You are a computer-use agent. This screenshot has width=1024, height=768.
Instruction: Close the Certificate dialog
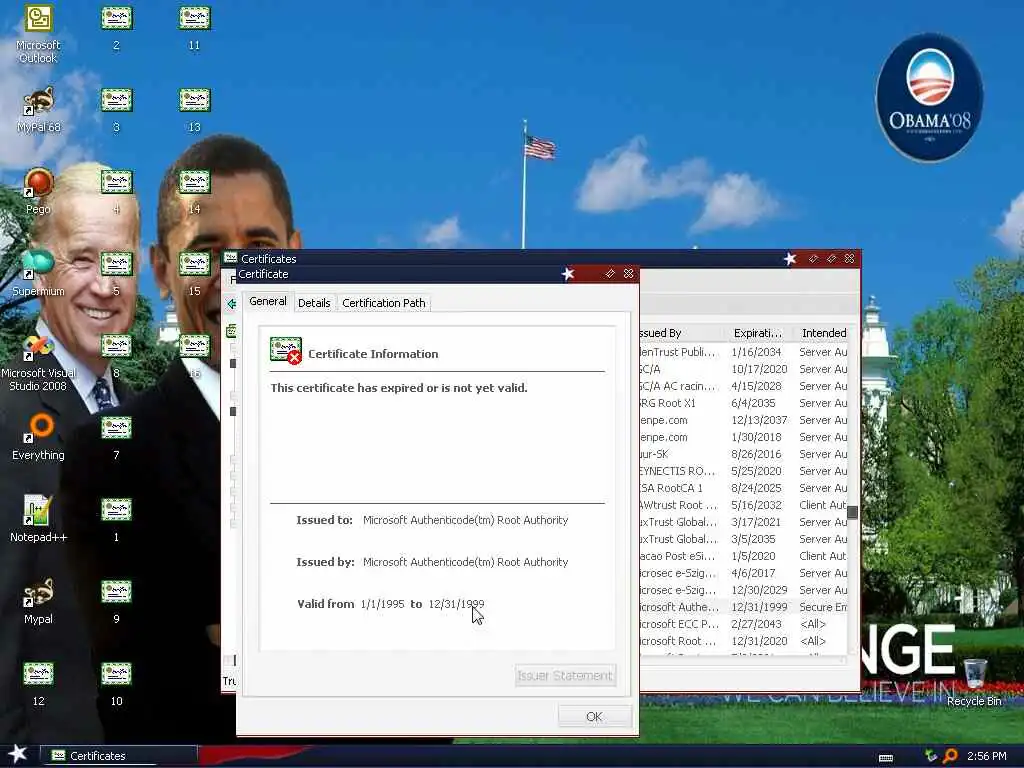pos(628,274)
